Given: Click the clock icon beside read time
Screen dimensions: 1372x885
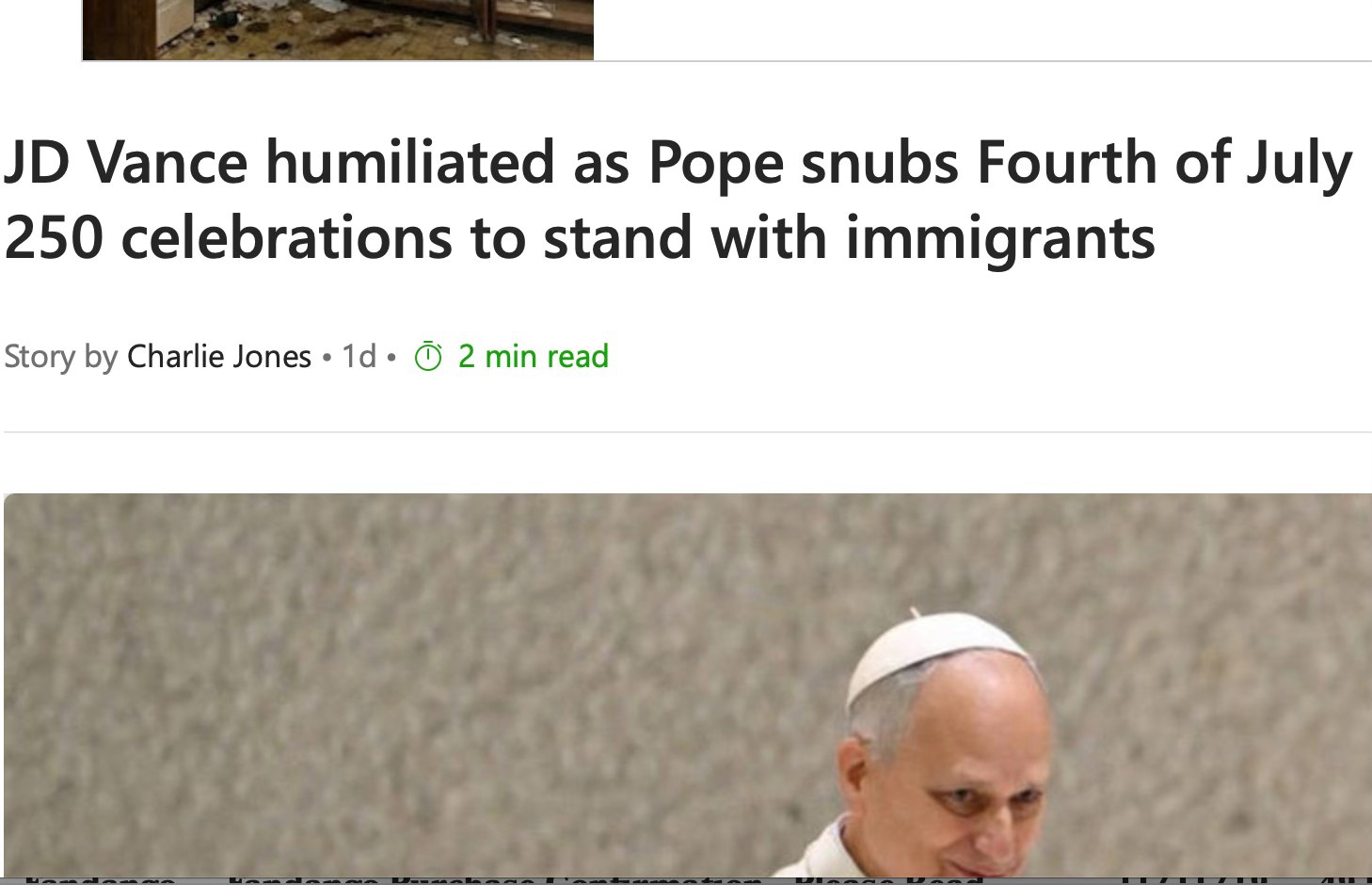Looking at the screenshot, I should (x=428, y=357).
